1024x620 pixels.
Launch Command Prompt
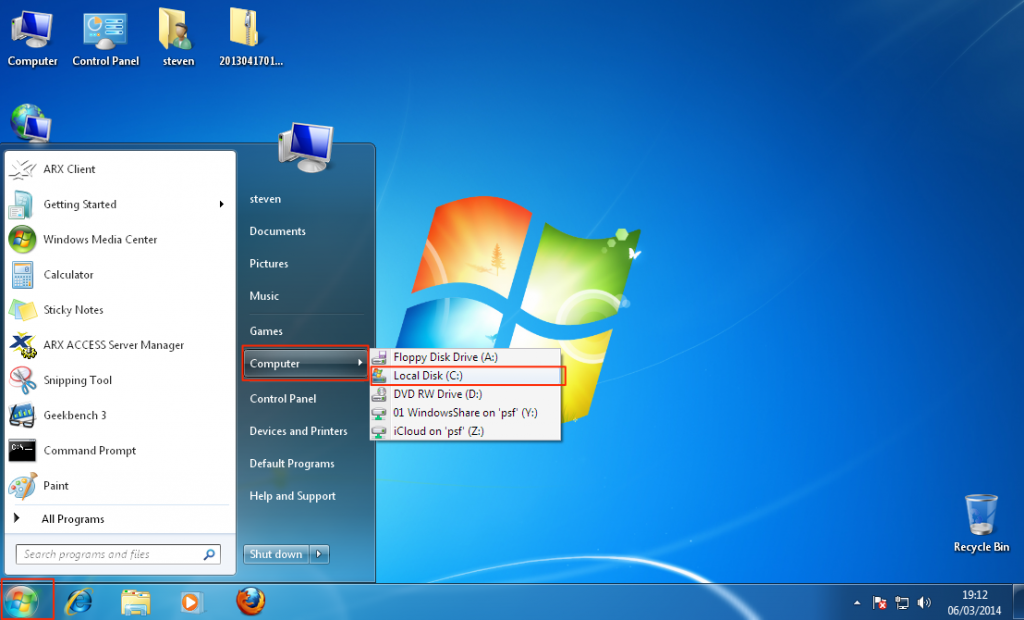pyautogui.click(x=120, y=451)
